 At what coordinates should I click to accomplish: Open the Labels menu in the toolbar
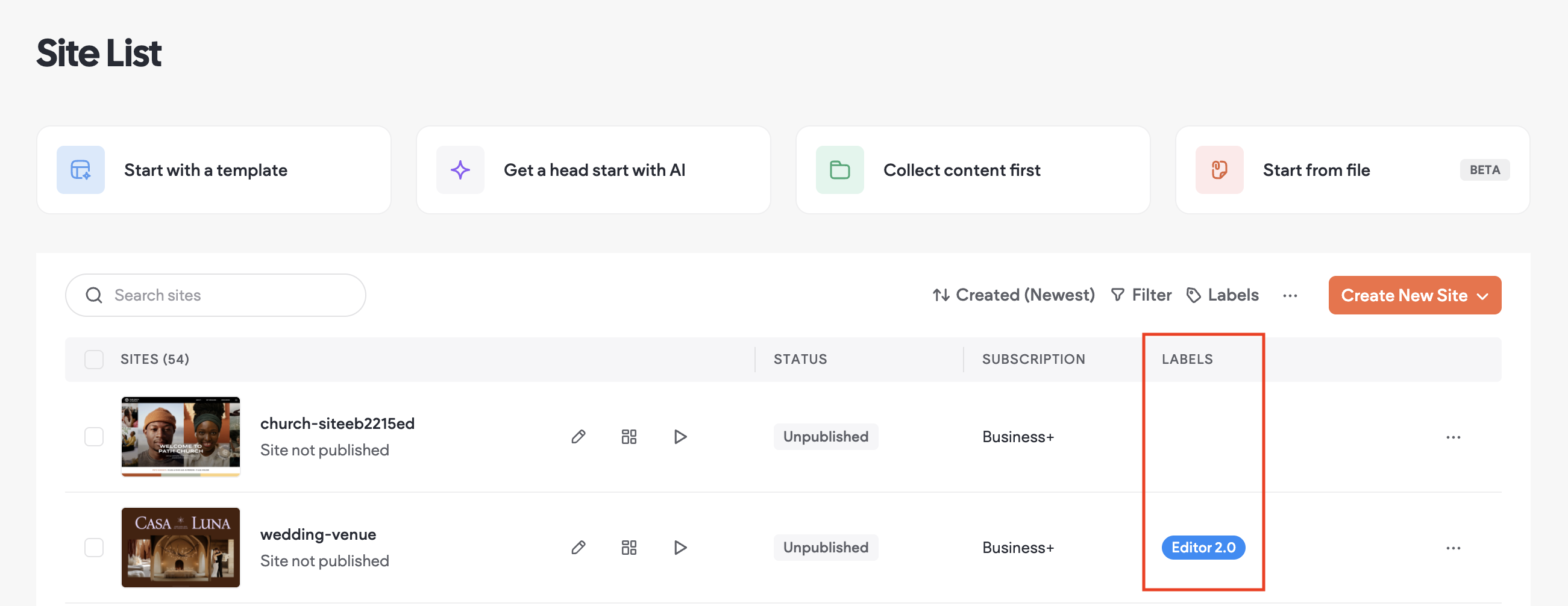tap(1223, 295)
